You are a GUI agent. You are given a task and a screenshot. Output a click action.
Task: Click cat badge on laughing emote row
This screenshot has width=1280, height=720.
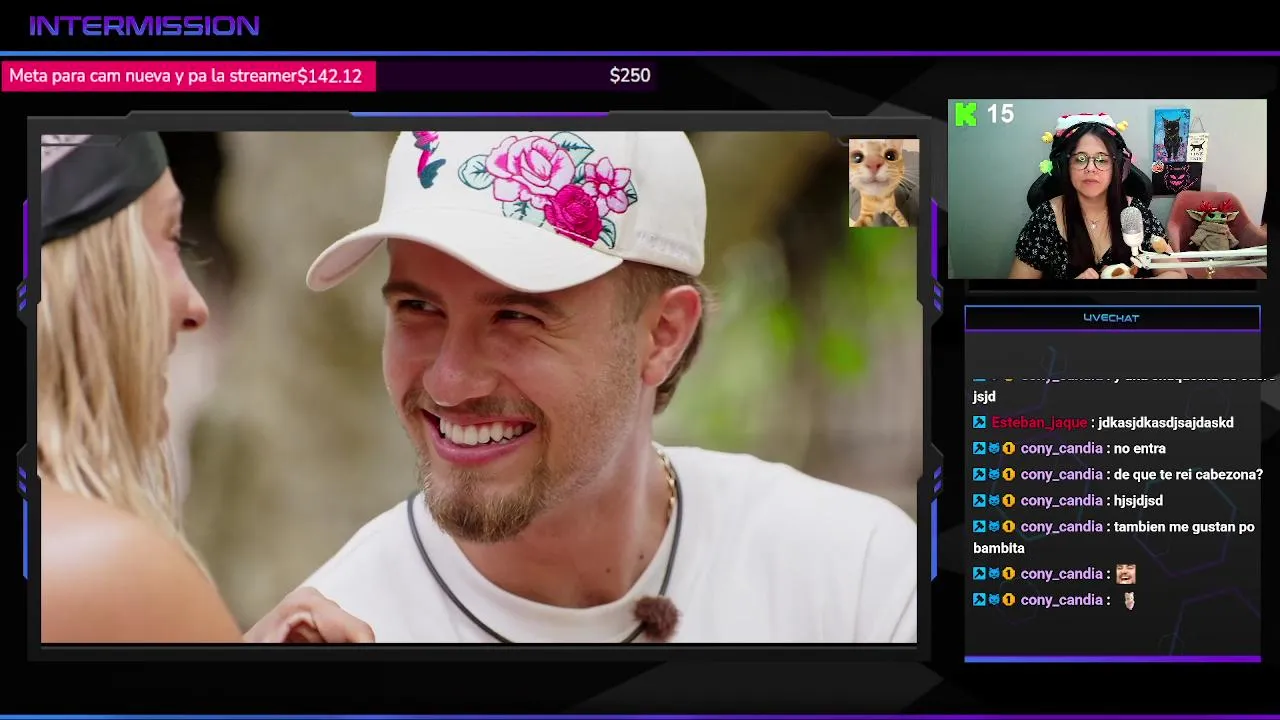click(994, 574)
